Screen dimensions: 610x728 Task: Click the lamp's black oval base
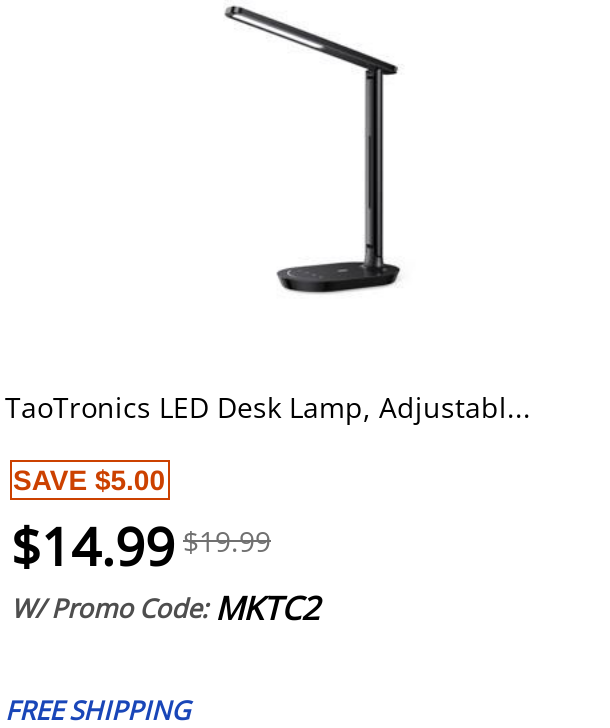[x=338, y=278]
